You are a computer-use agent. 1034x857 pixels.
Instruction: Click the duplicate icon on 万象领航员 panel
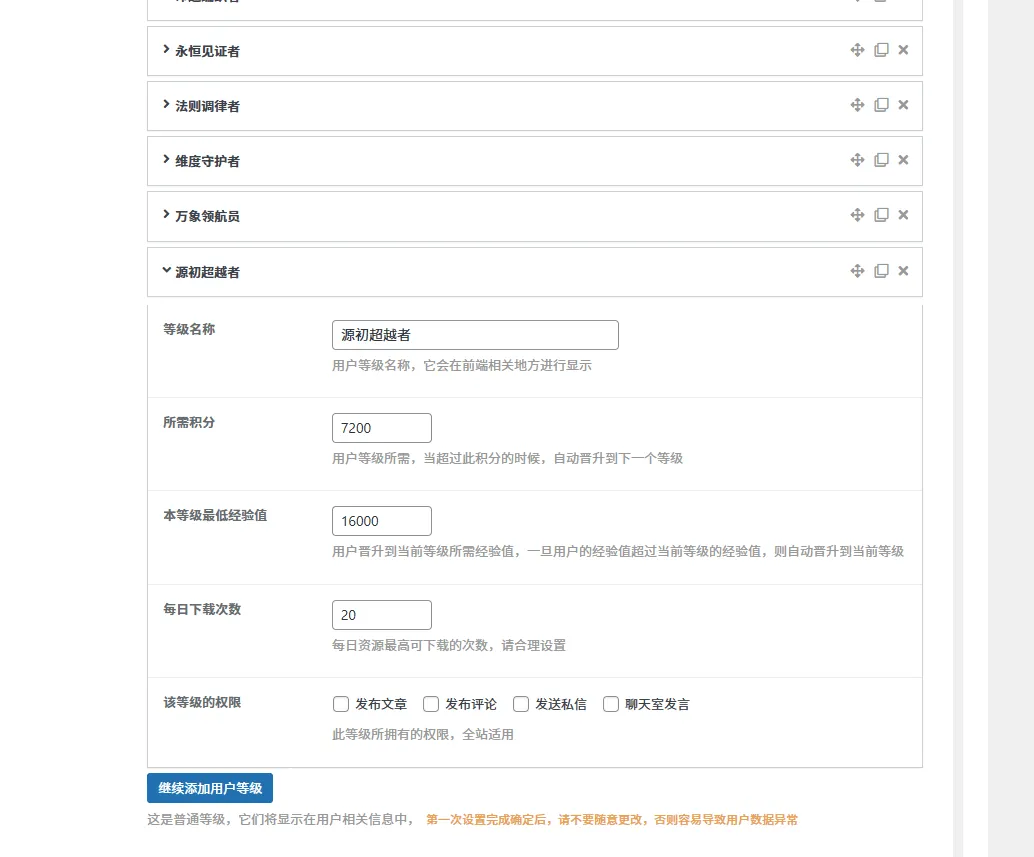coord(881,214)
